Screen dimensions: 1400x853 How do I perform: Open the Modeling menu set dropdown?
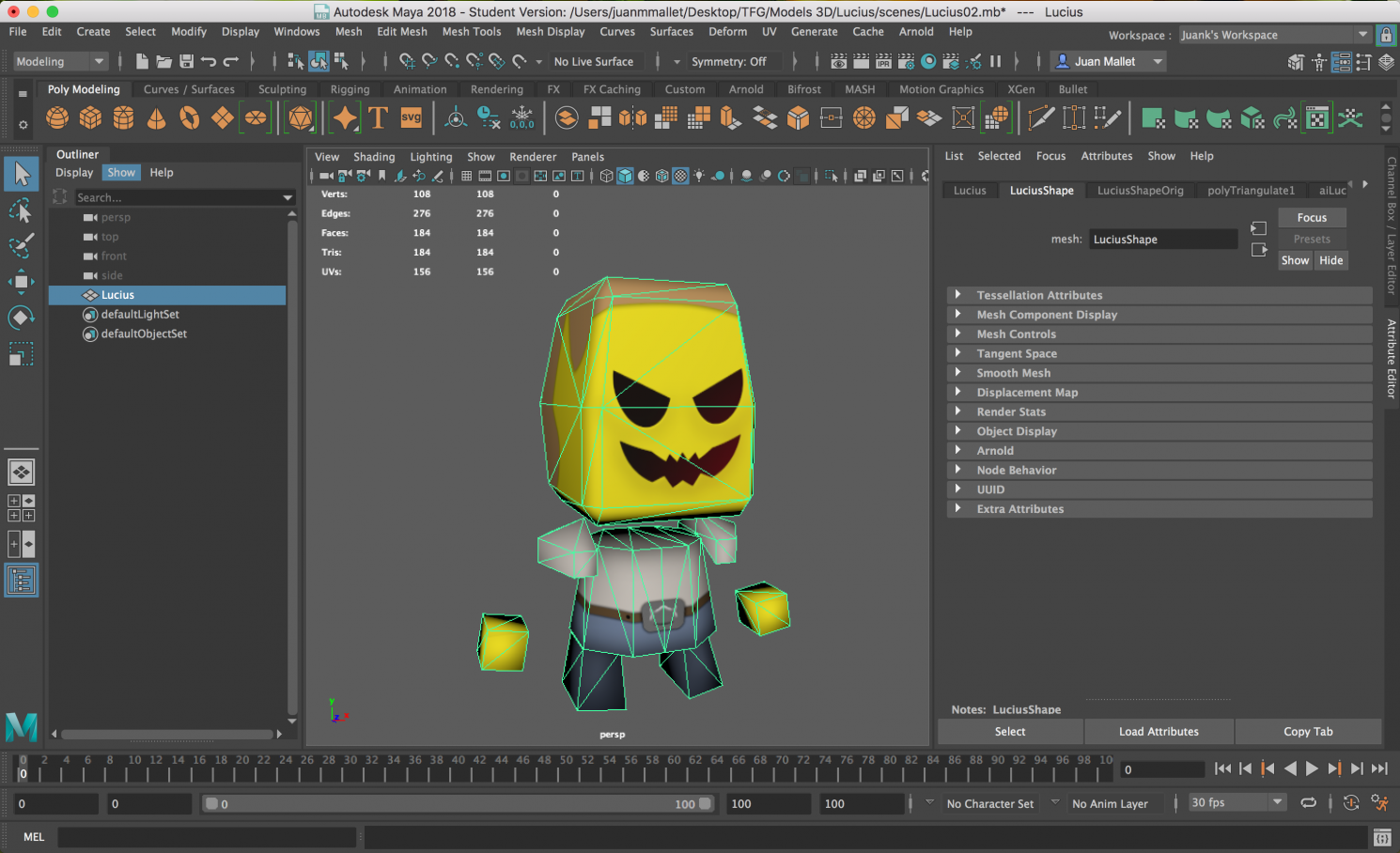60,62
